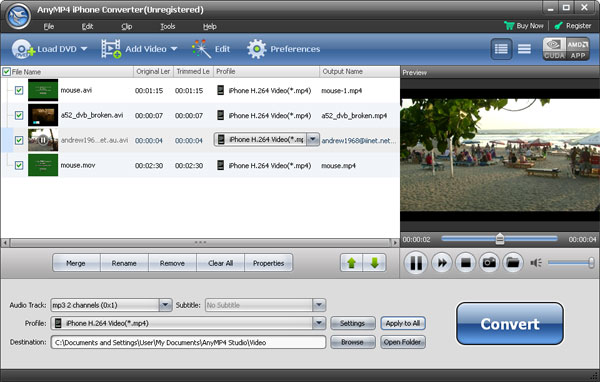Image resolution: width=600 pixels, height=382 pixels.
Task: Click the Rename button
Action: pyautogui.click(x=124, y=263)
